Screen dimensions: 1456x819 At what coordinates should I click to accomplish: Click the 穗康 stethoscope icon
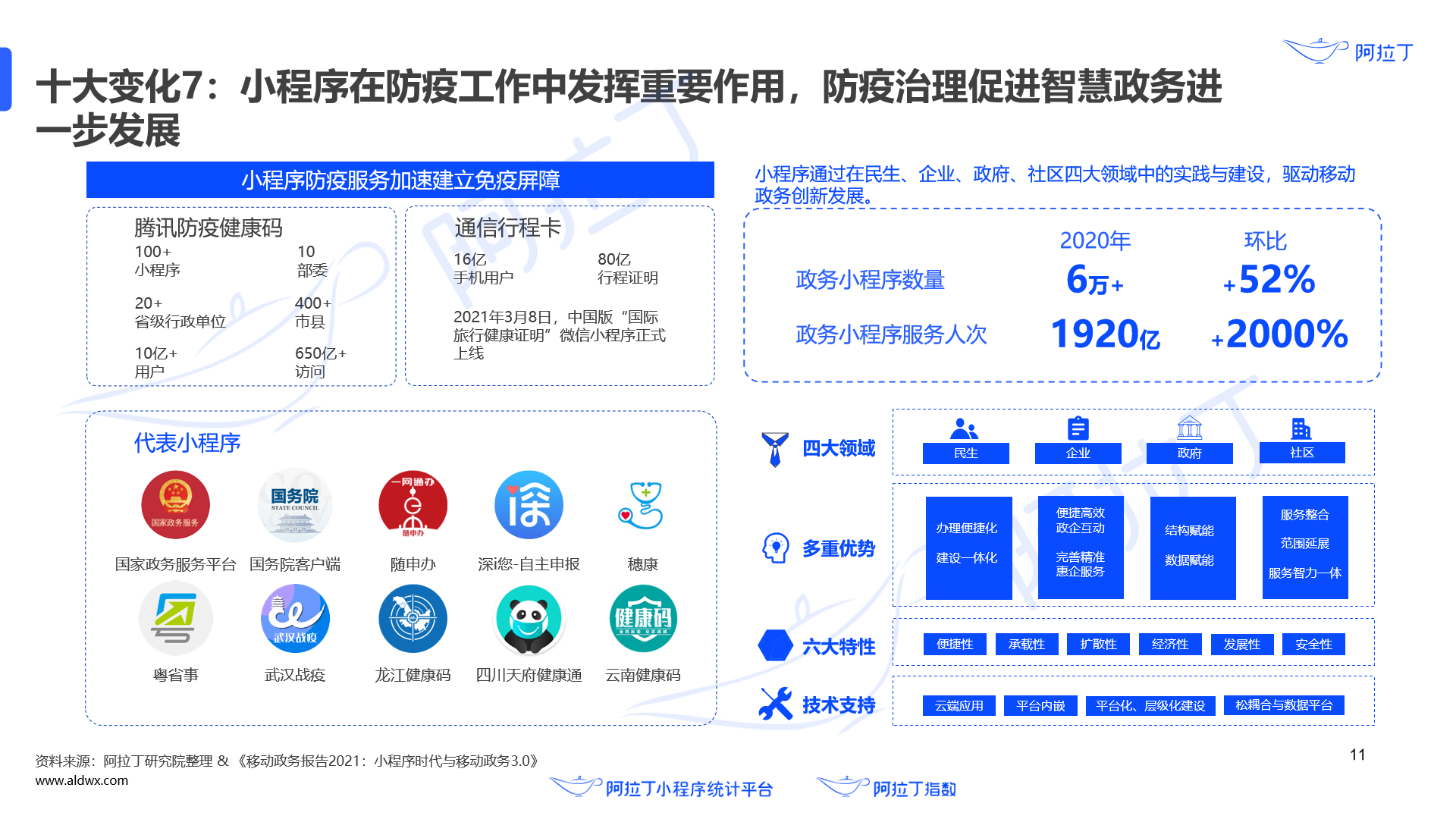(x=642, y=505)
